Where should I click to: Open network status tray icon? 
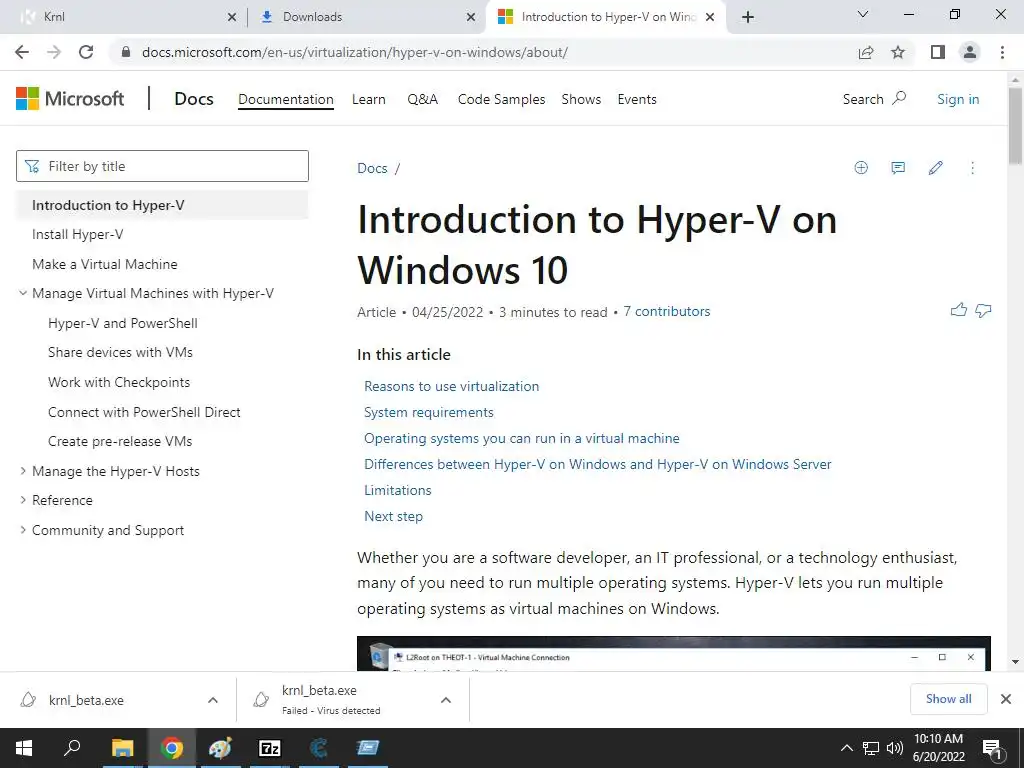click(x=871, y=748)
